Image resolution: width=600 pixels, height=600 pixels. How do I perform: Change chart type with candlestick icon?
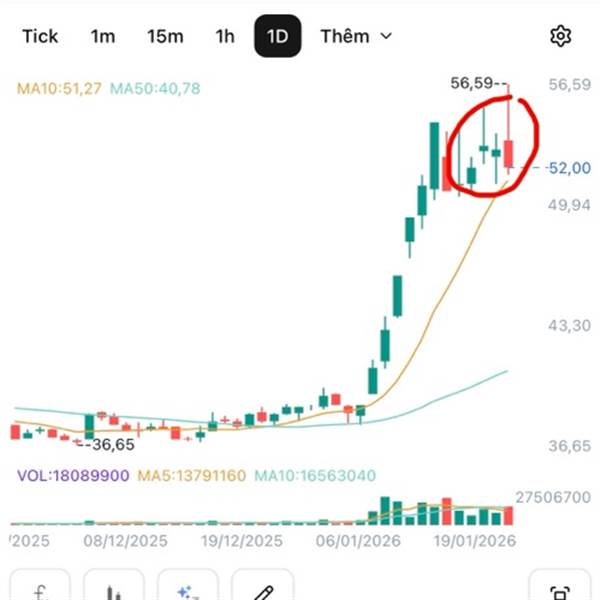click(x=113, y=590)
